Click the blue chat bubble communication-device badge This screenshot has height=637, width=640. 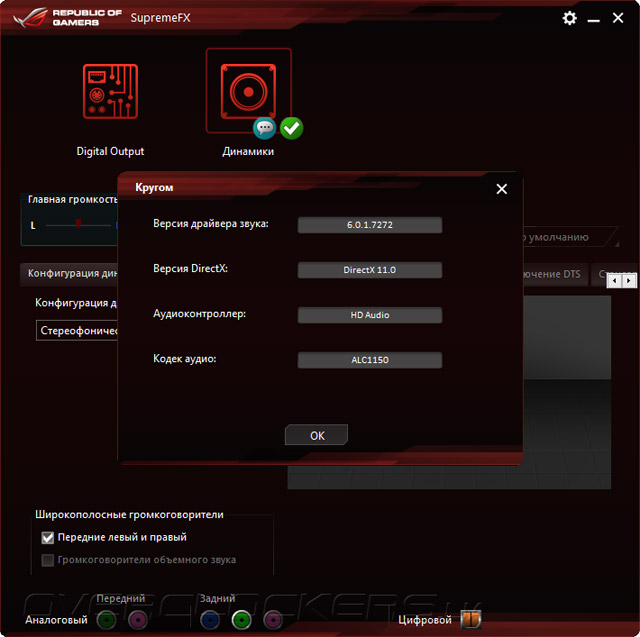point(264,128)
